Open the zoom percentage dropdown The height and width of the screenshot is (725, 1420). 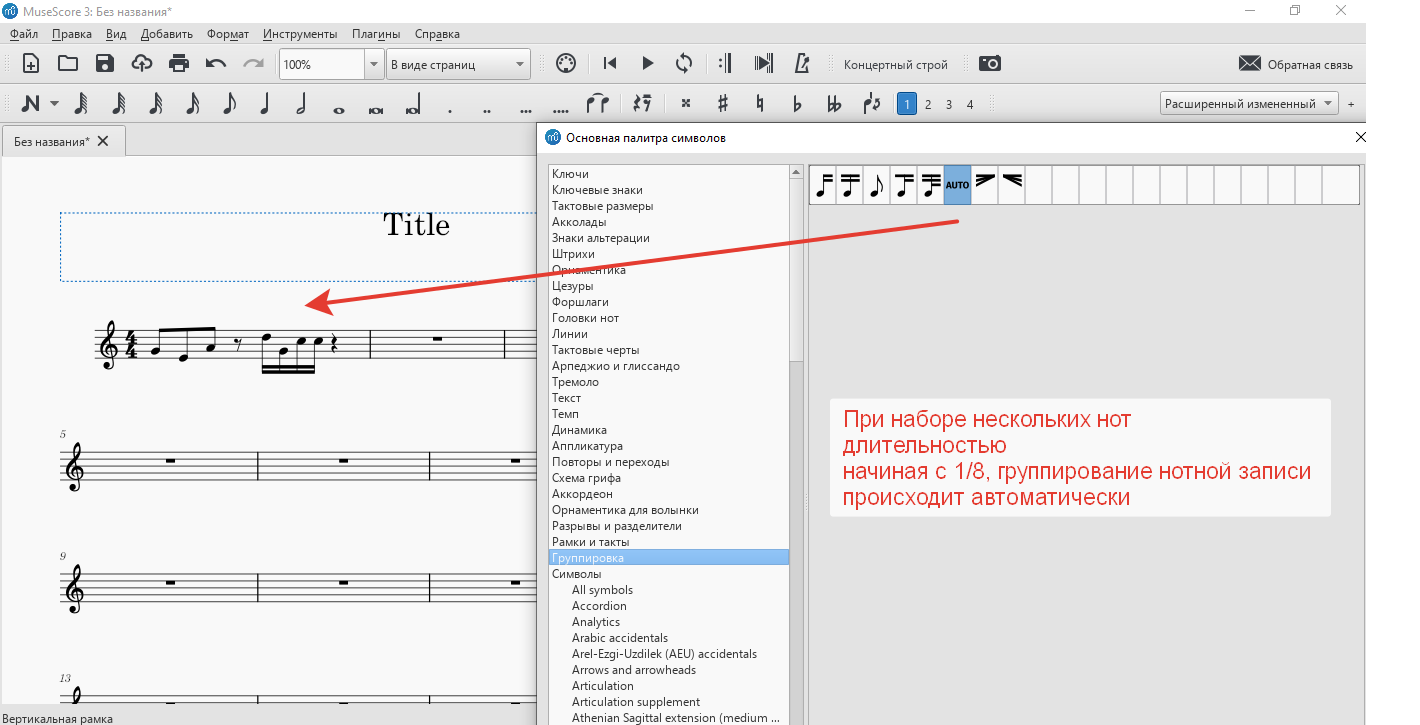point(374,64)
